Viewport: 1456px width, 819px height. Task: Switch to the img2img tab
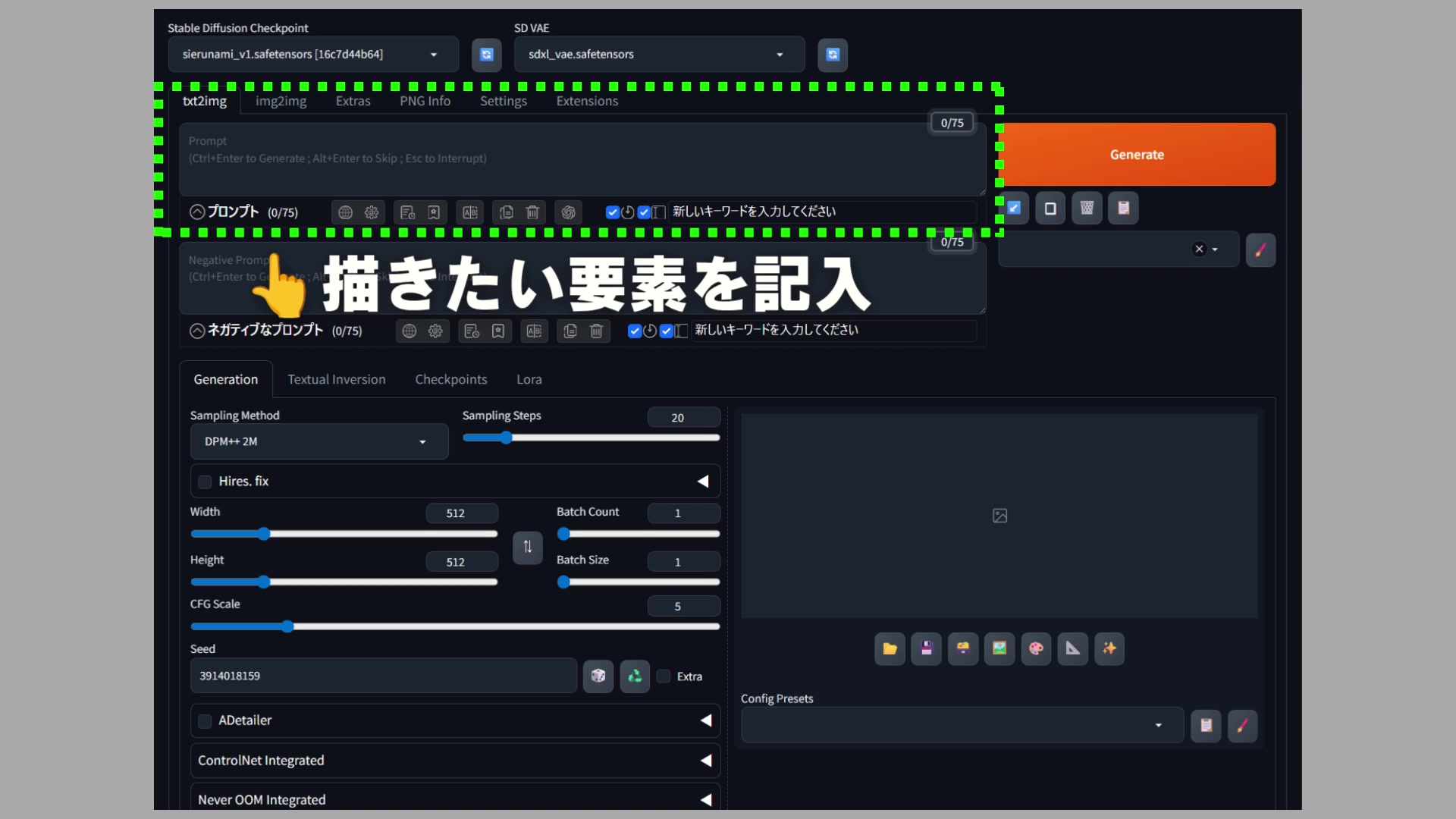pyautogui.click(x=281, y=101)
